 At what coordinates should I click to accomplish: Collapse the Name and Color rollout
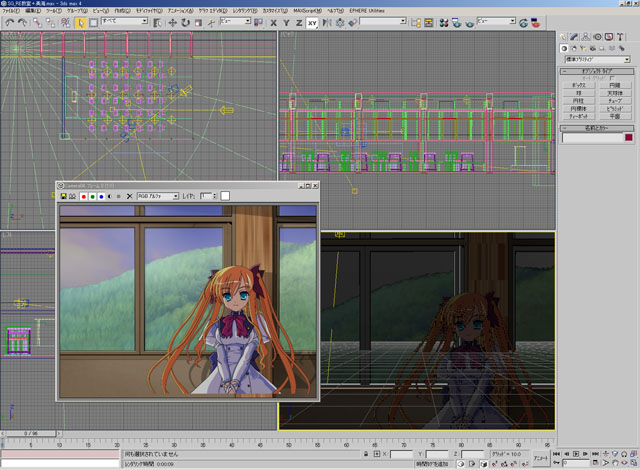(x=597, y=128)
